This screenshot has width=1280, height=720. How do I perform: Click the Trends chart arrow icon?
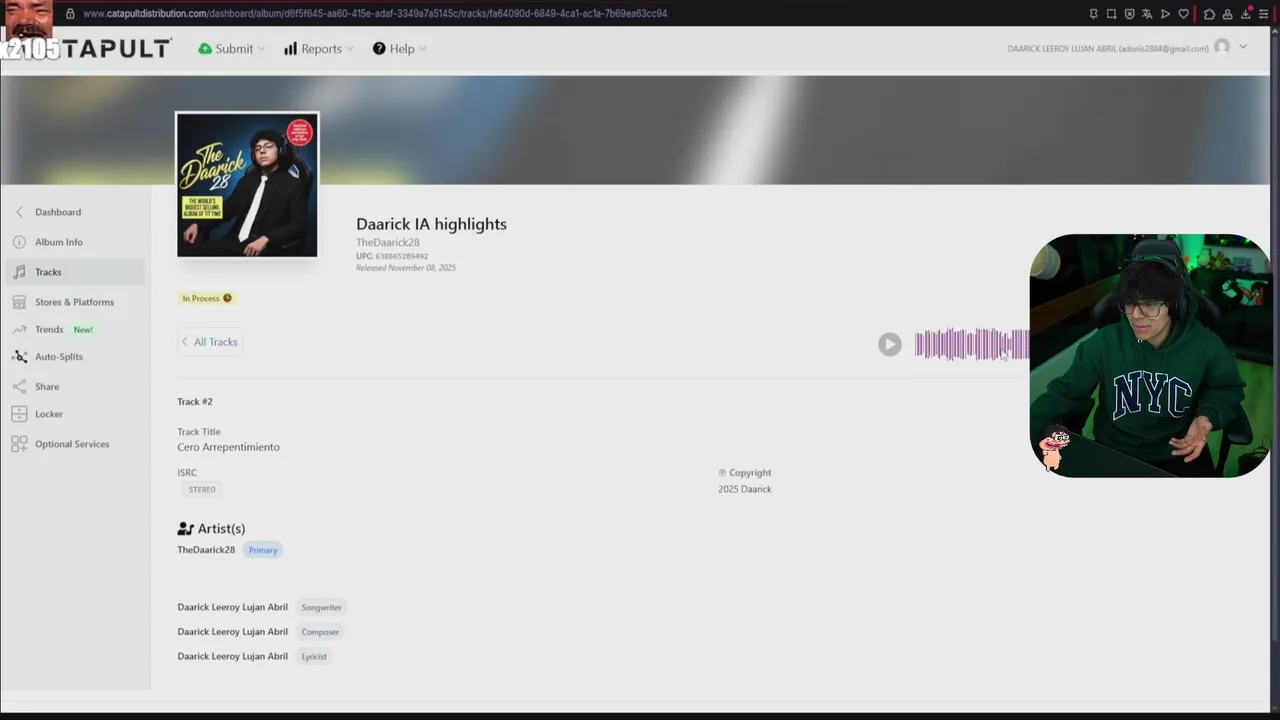click(19, 329)
